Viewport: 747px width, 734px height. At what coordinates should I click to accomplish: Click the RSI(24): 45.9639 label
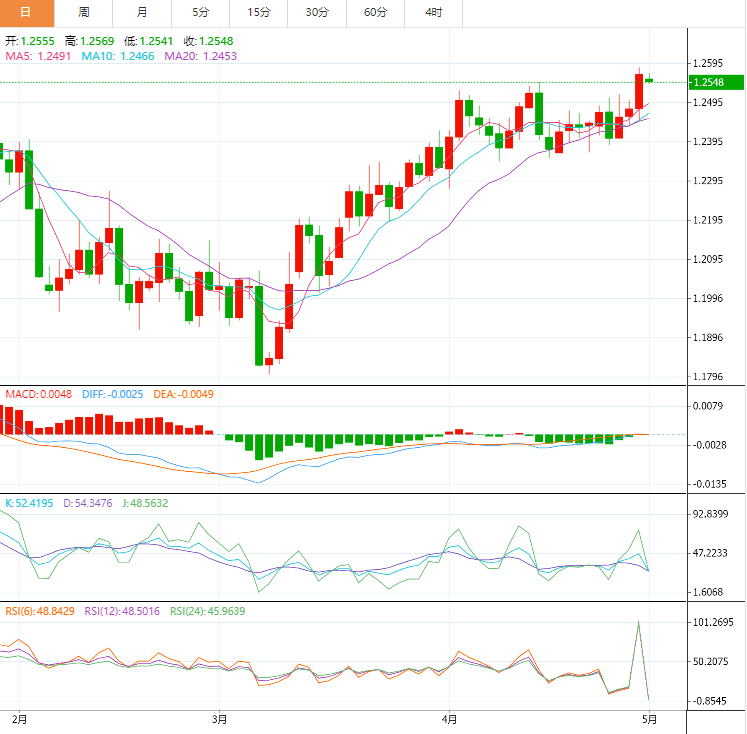(208, 611)
